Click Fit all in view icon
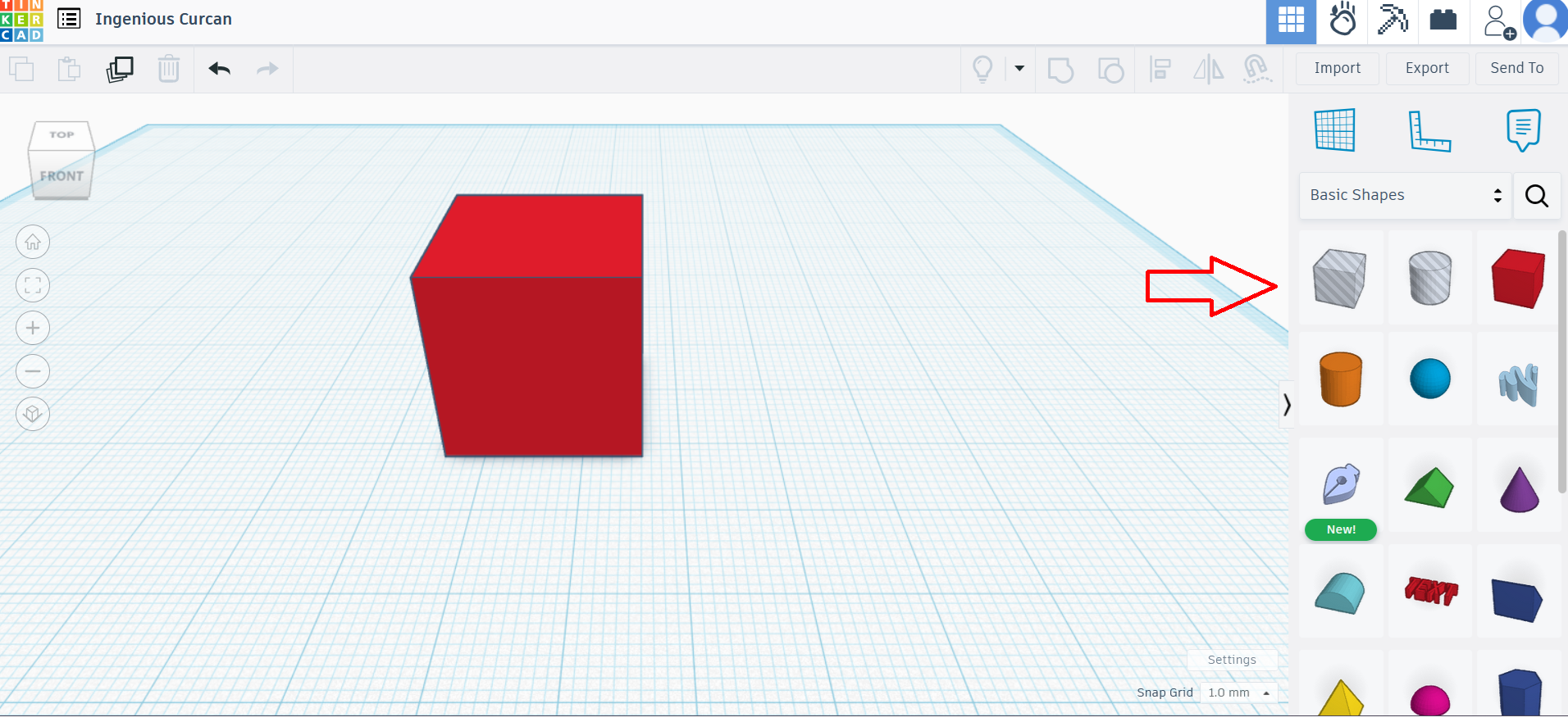The width and height of the screenshot is (1568, 722). pos(33,285)
